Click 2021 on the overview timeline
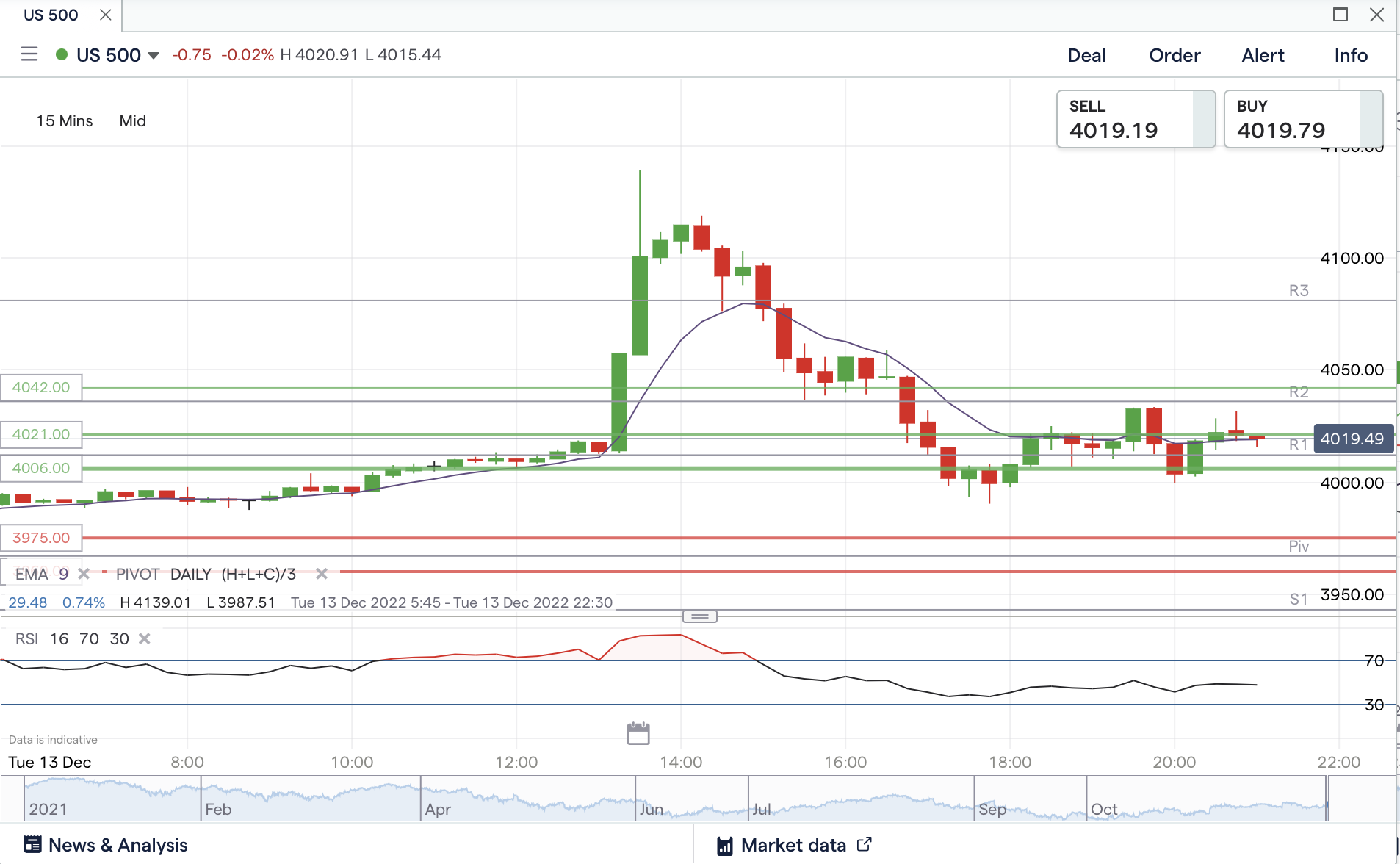The image size is (1400, 864). (x=48, y=809)
